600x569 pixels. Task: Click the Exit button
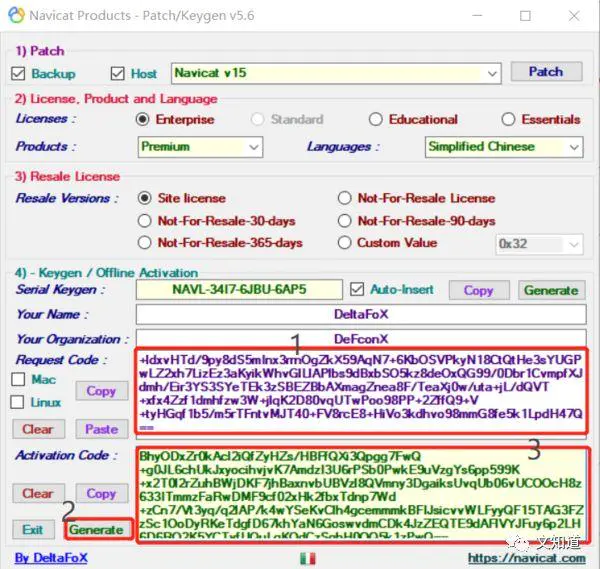pyautogui.click(x=33, y=530)
